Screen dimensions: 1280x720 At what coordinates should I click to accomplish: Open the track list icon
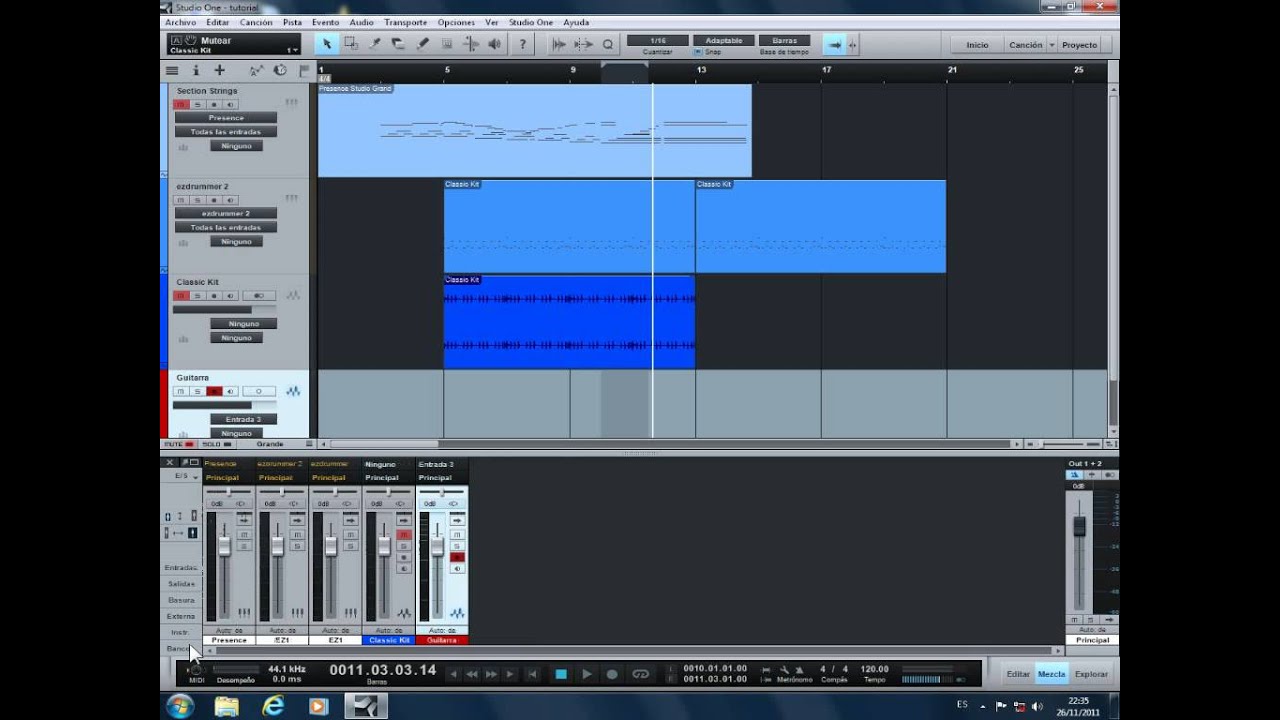(172, 71)
